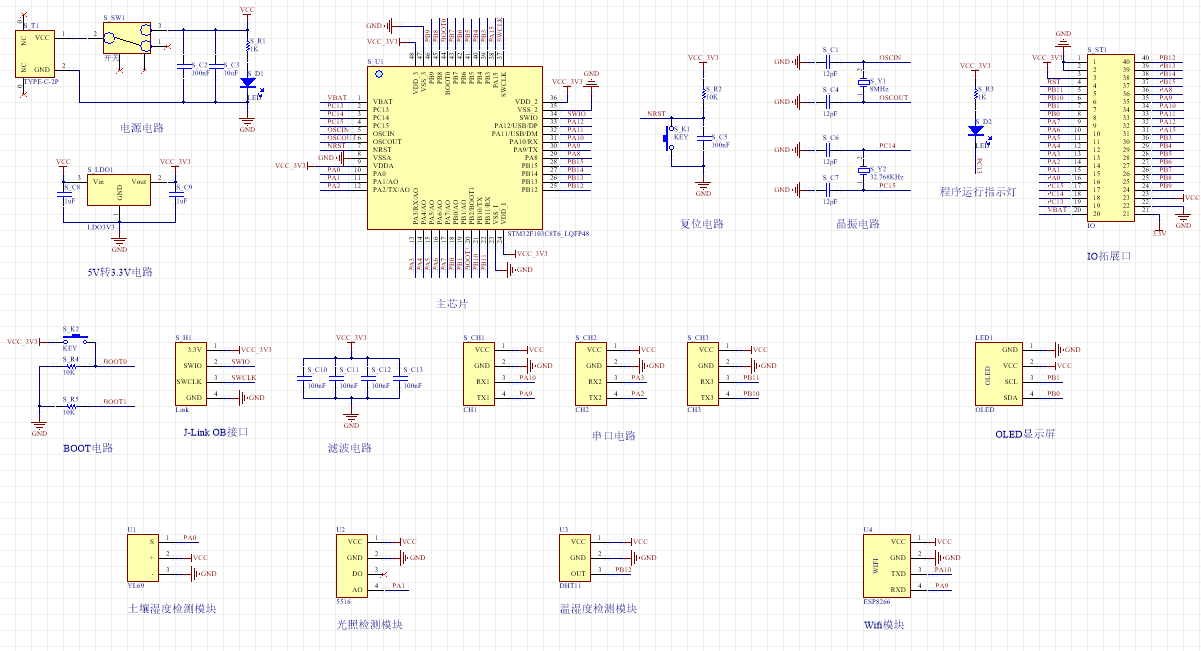The height and width of the screenshot is (651, 1201).
Task: Select the 主芯片 text label
Action: (x=453, y=303)
